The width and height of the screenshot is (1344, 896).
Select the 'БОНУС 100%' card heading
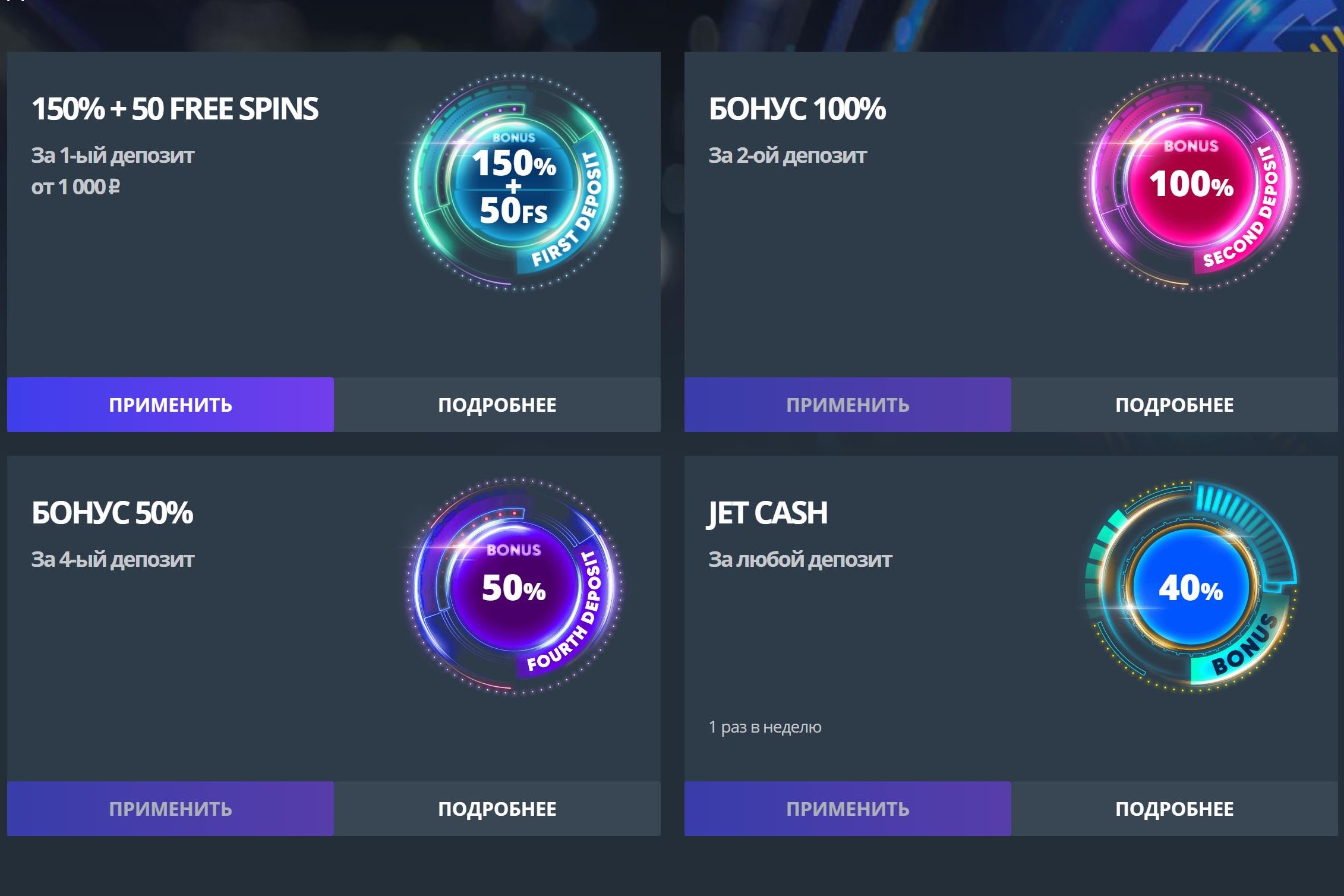click(x=797, y=109)
